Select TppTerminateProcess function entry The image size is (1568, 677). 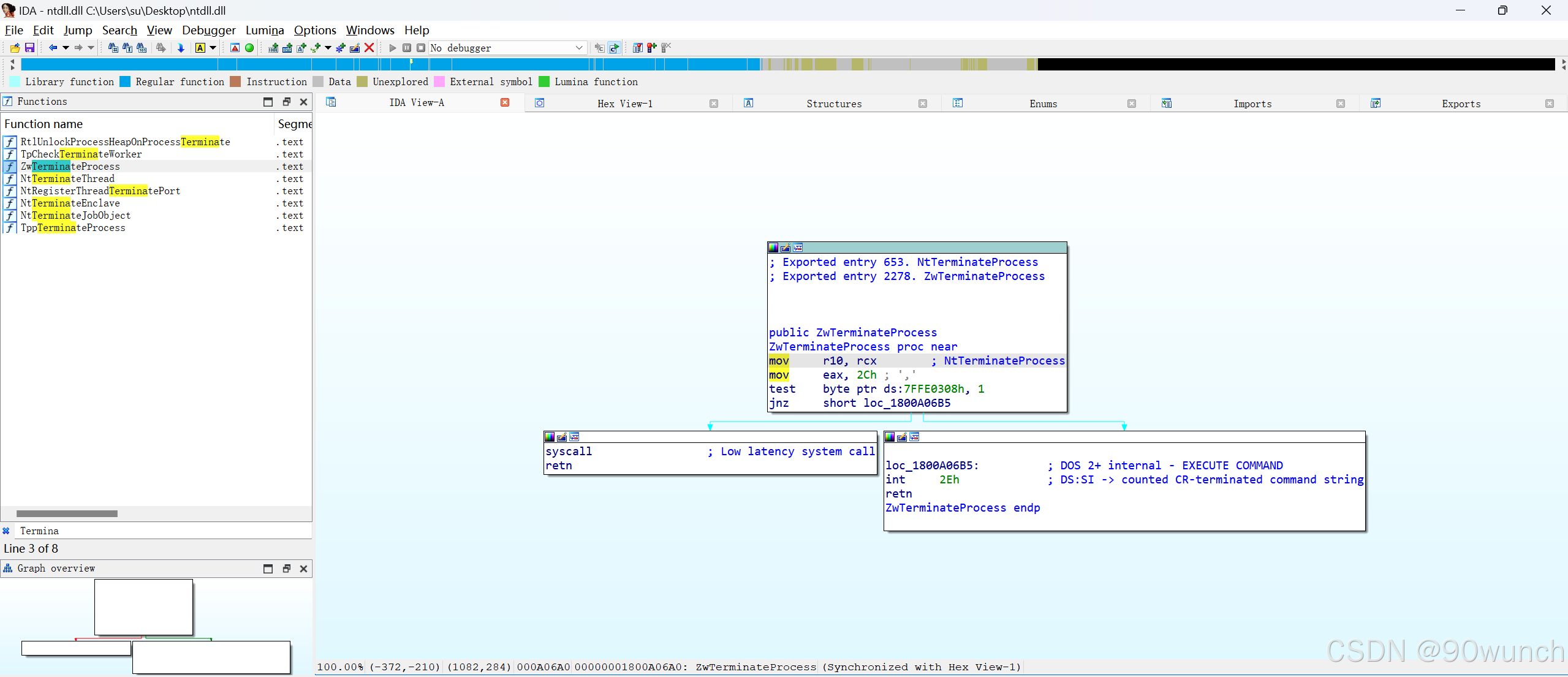[x=73, y=228]
